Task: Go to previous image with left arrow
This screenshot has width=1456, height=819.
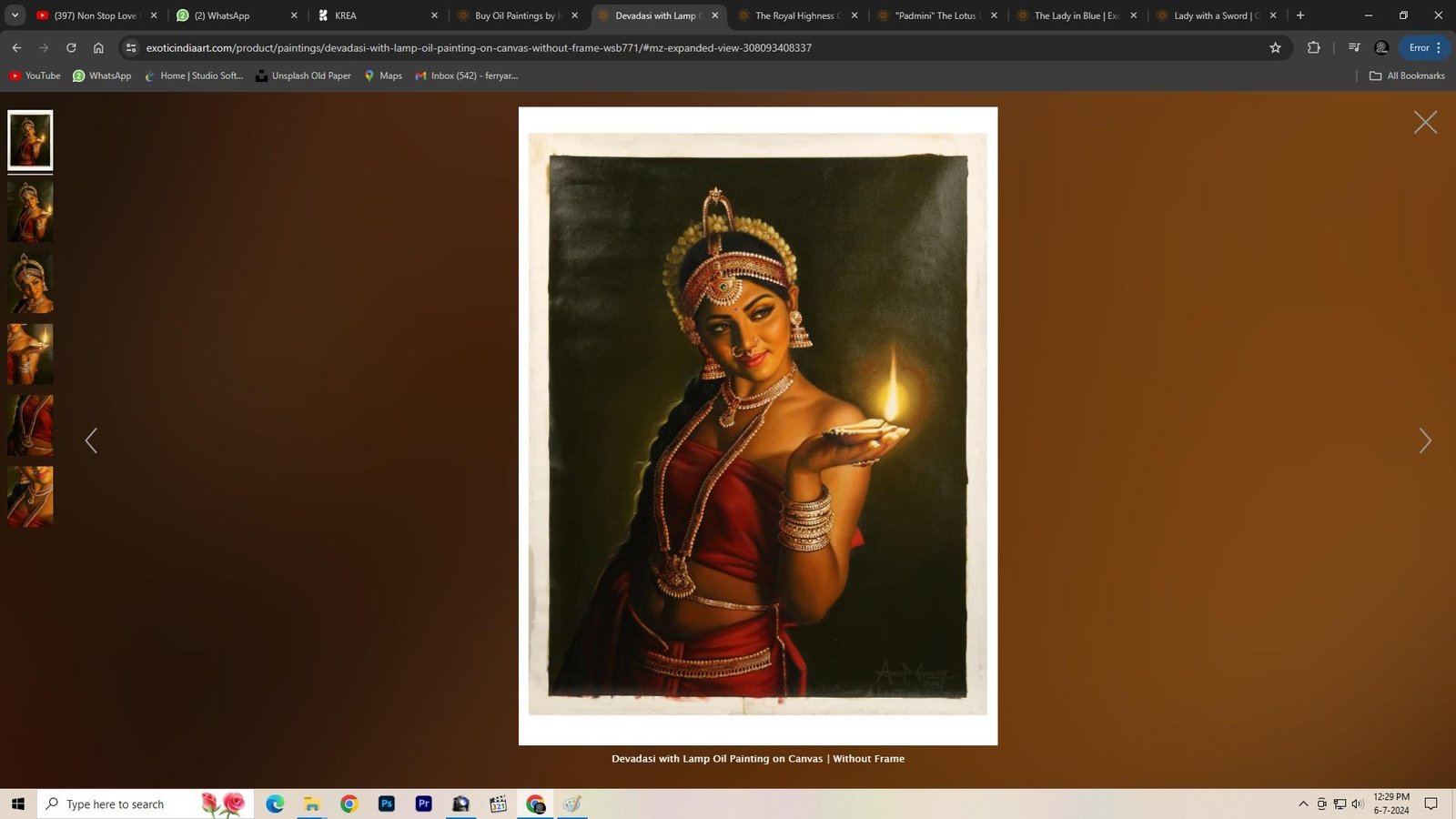Action: (91, 441)
